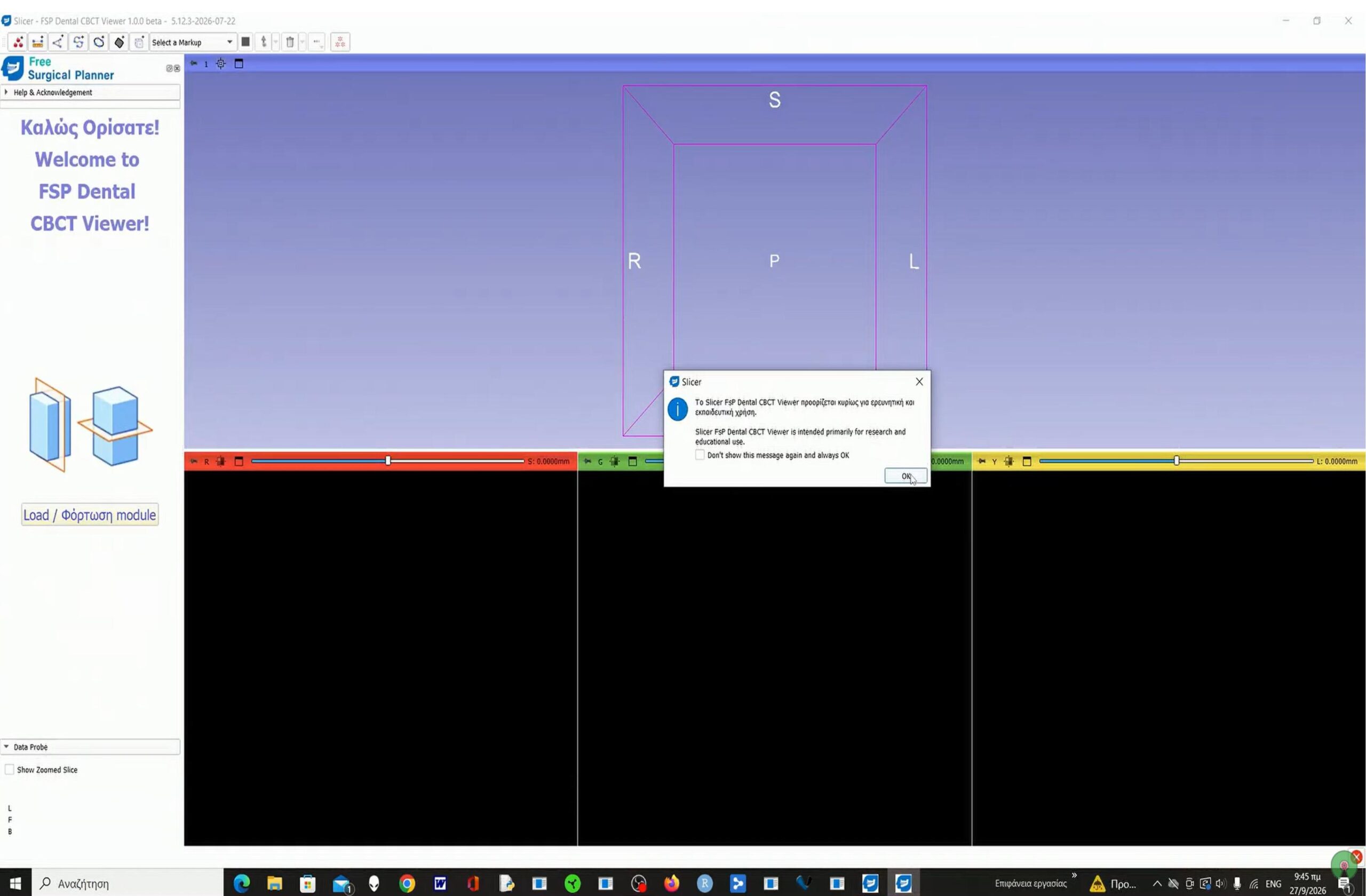Image resolution: width=1366 pixels, height=896 pixels.
Task: Click the L orientation label in 3D view
Action: pos(914,261)
